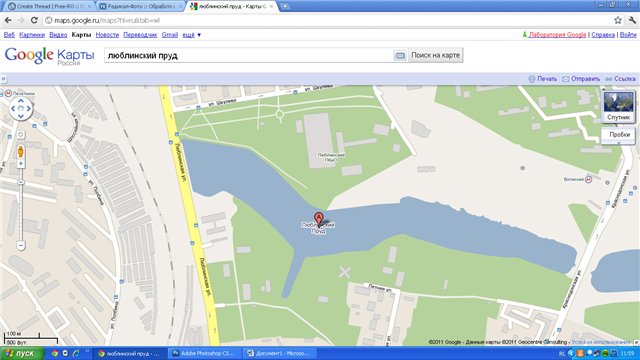
Task: Open the Новости link
Action: (107, 35)
